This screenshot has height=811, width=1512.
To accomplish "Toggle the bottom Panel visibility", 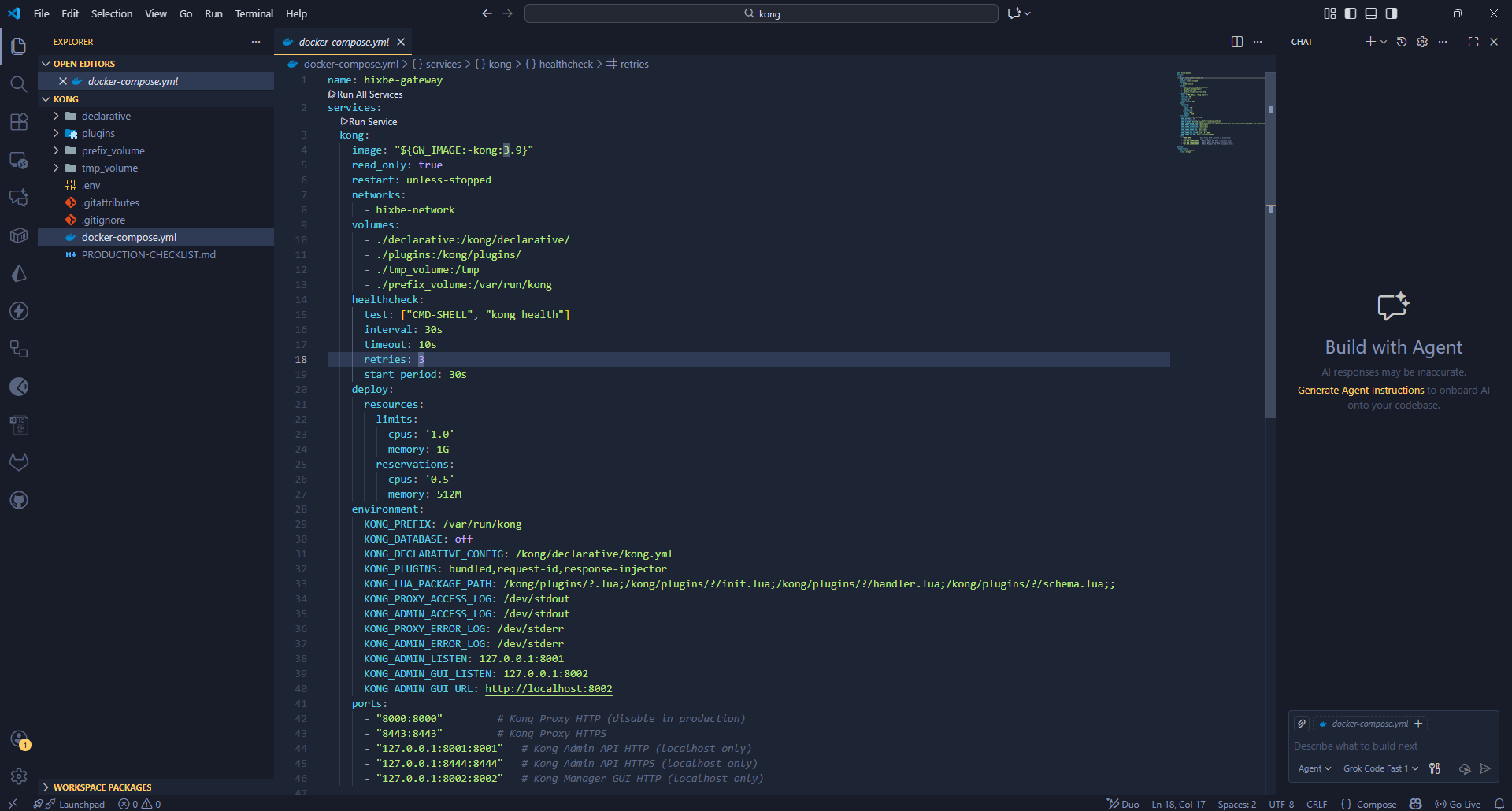I will coord(1371,13).
